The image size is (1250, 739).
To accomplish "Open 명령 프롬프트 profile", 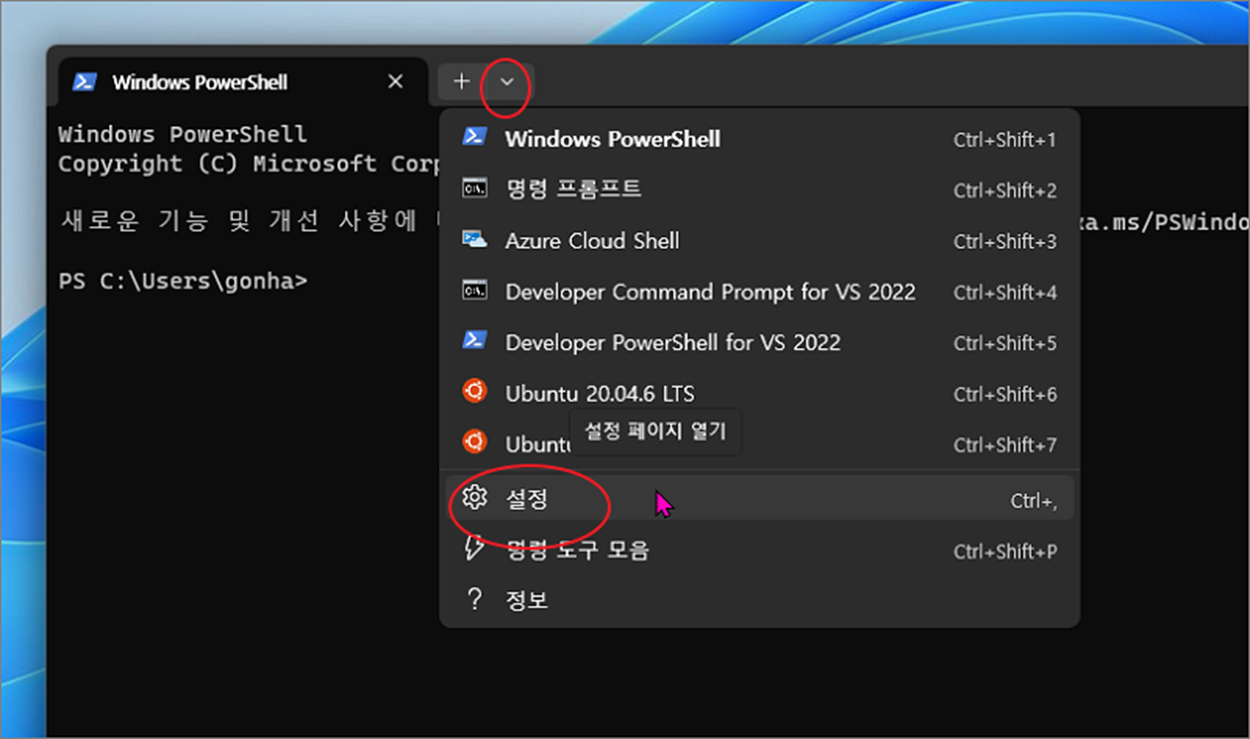I will [x=760, y=189].
